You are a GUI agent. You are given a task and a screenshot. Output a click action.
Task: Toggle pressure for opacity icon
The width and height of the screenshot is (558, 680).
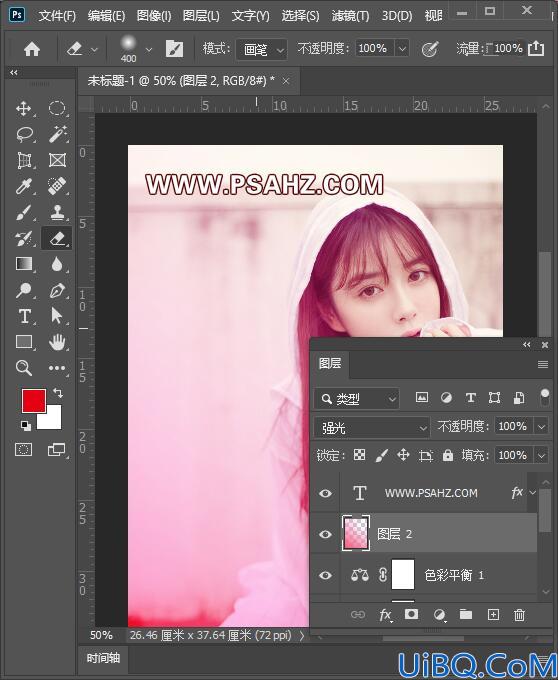coord(430,49)
